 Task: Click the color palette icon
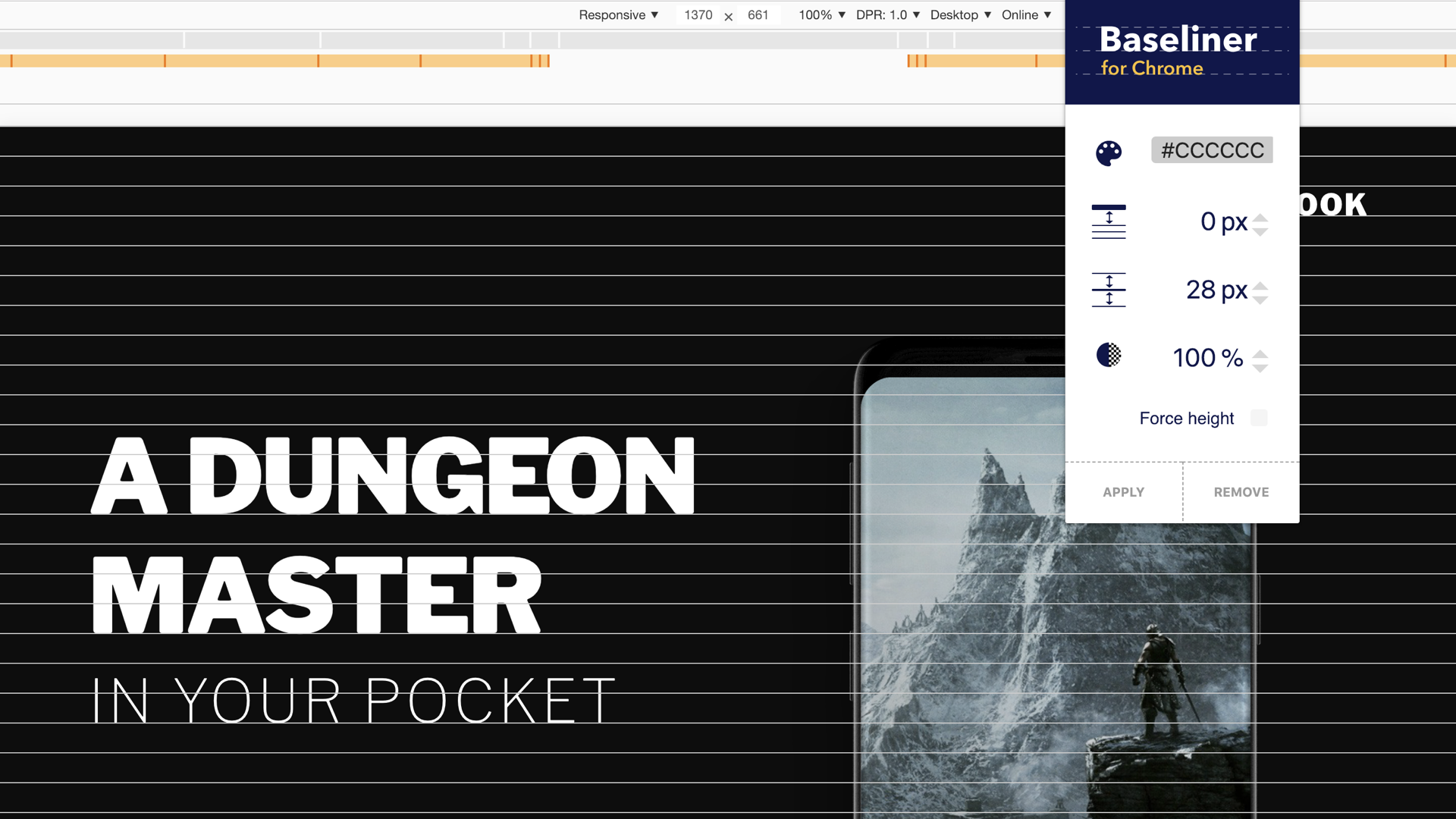point(1109,152)
